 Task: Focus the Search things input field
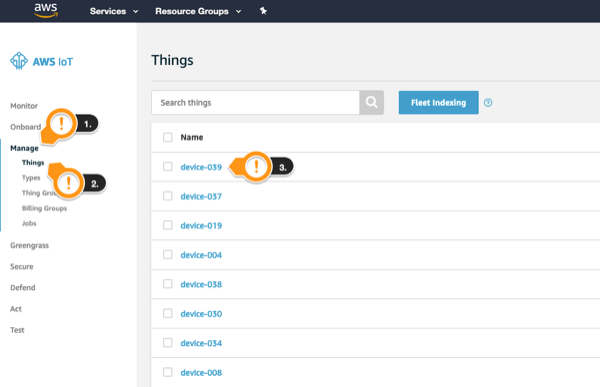click(255, 103)
